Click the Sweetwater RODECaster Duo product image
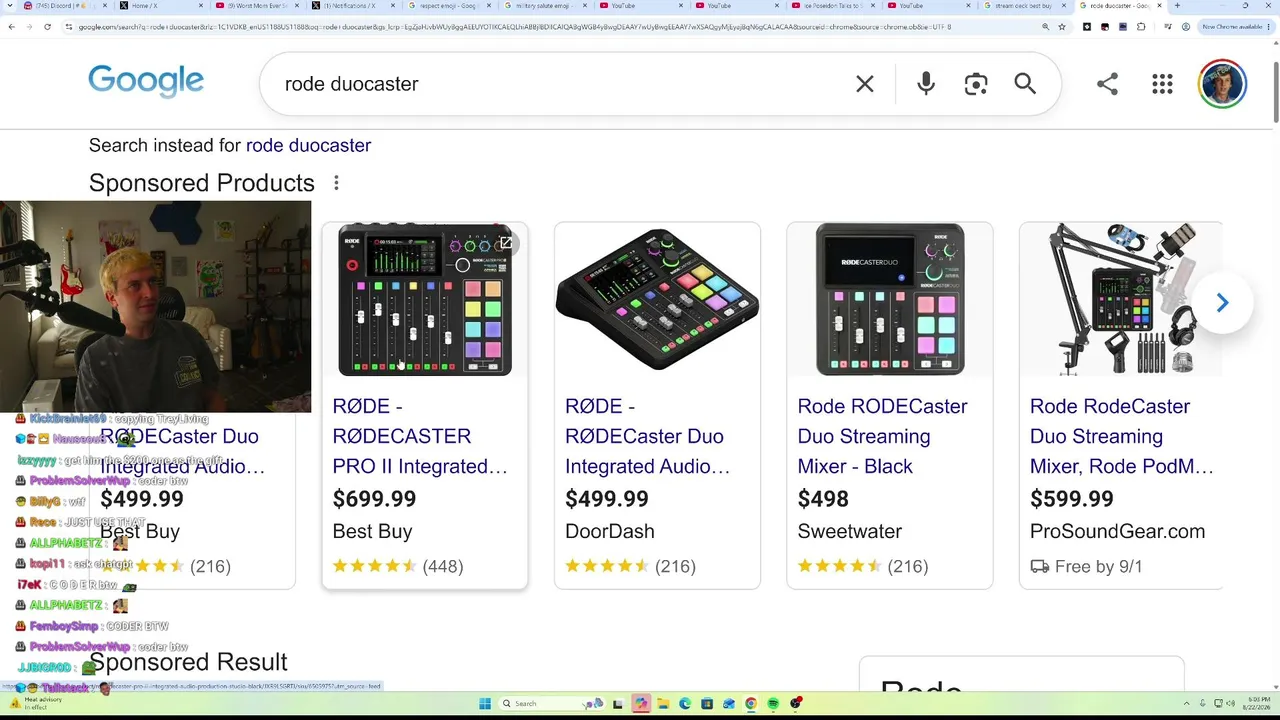1280x720 pixels. point(890,300)
